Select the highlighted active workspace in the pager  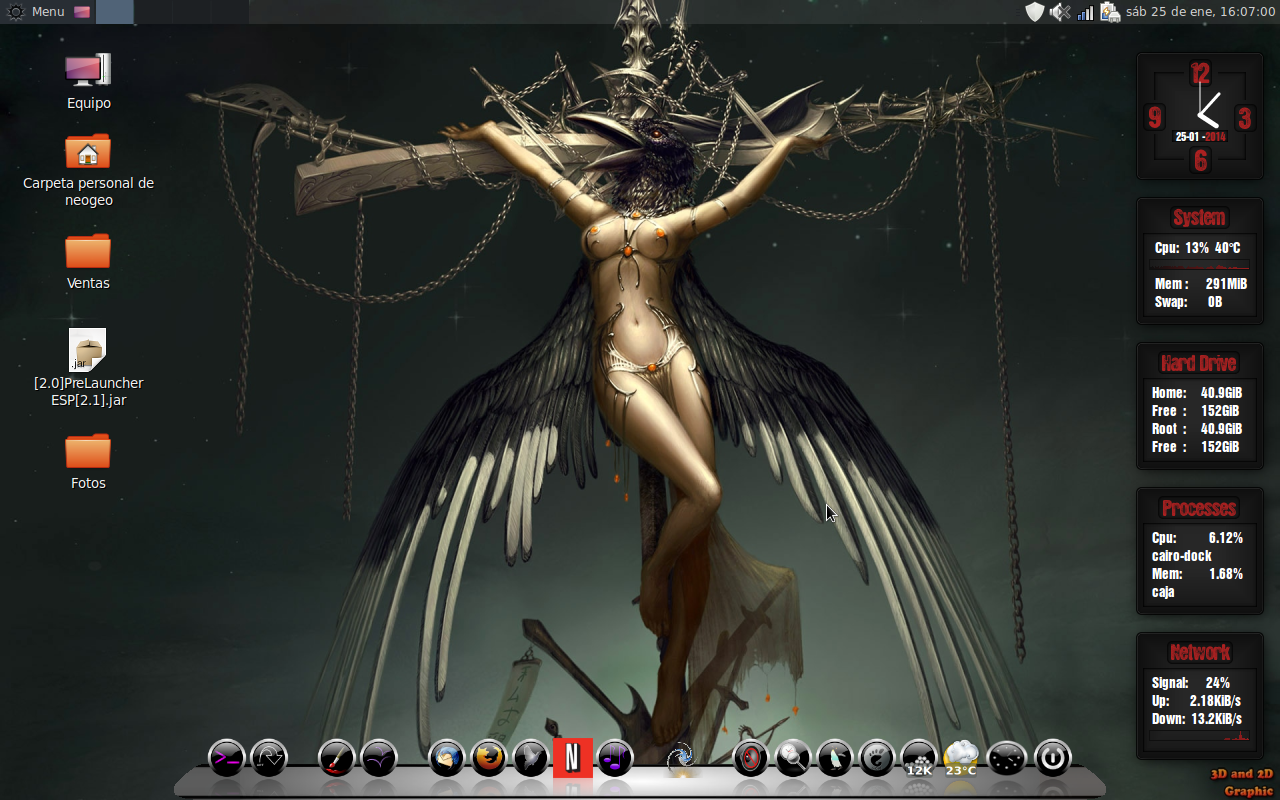(115, 12)
